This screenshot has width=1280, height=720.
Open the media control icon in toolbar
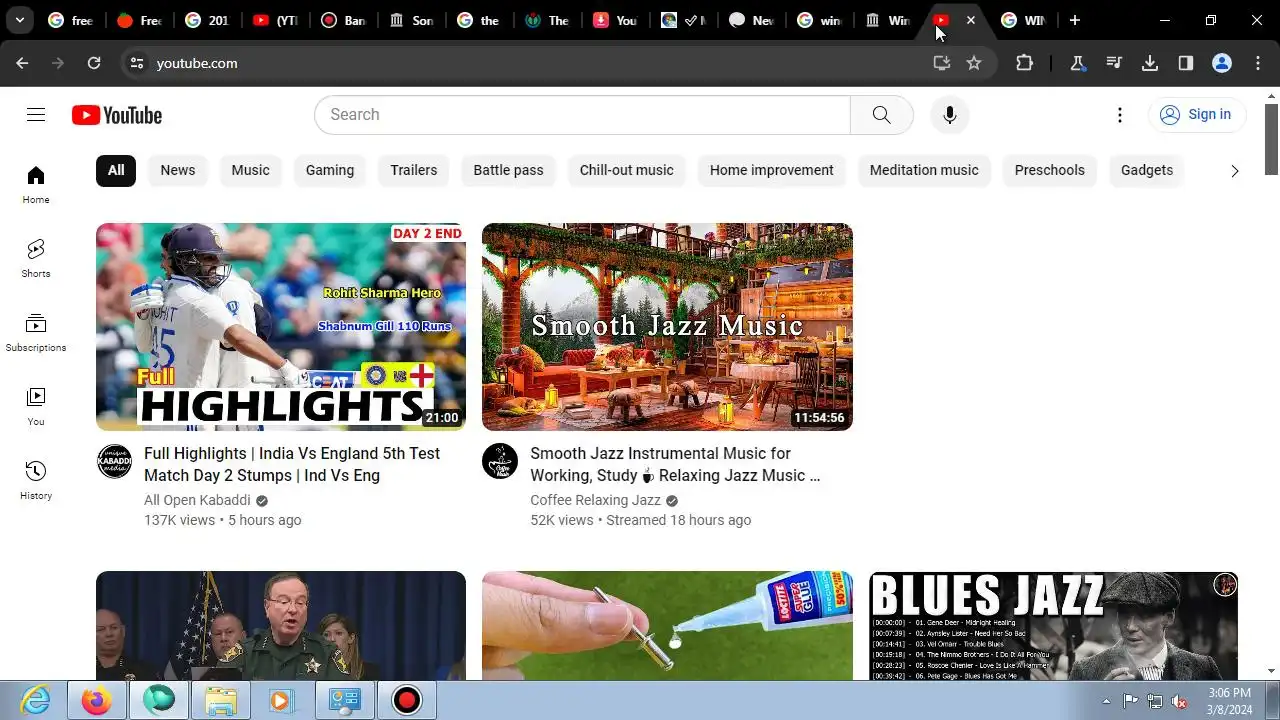click(1114, 63)
